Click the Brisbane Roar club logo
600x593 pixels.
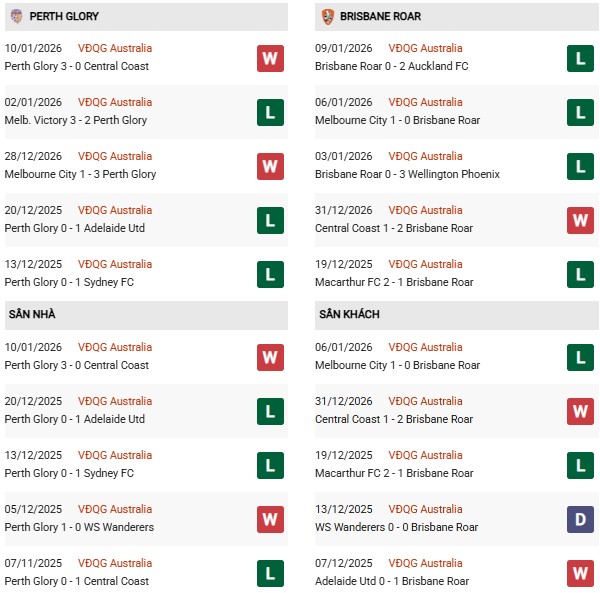coord(328,17)
